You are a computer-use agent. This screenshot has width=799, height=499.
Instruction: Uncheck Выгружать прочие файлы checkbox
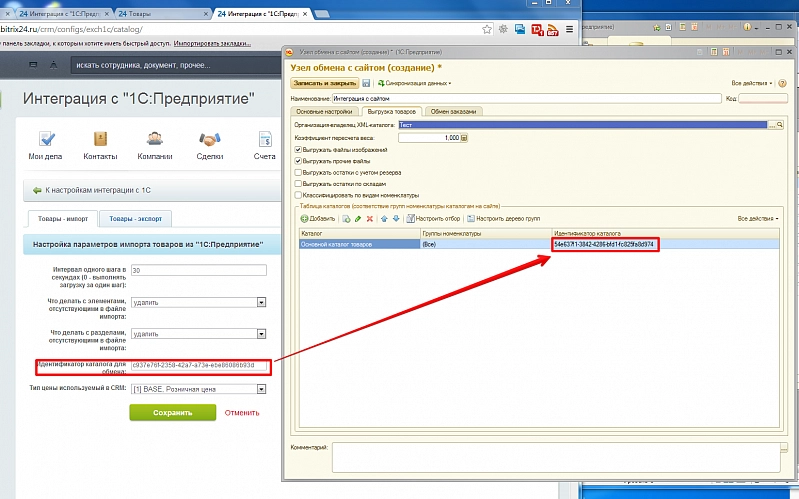[x=298, y=161]
